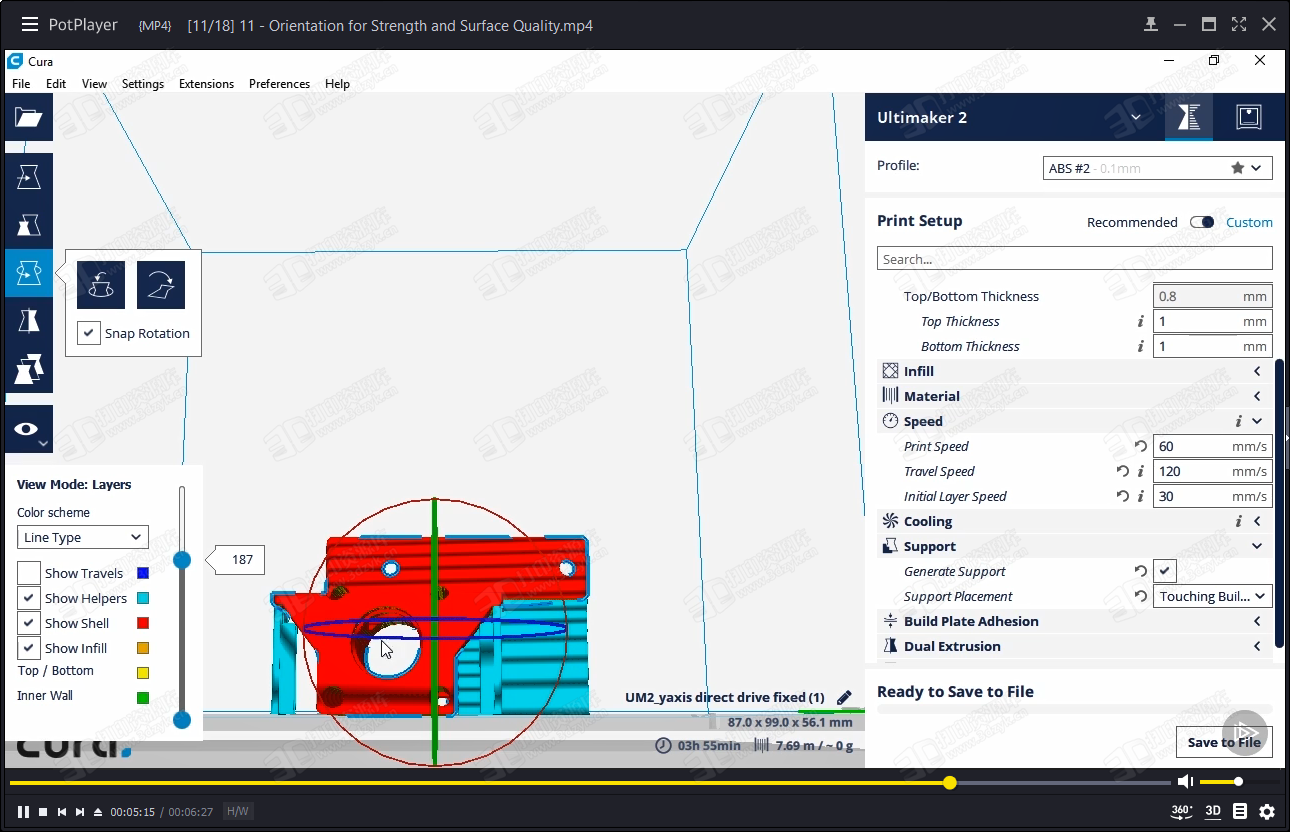The width and height of the screenshot is (1290, 832).
Task: Uncheck the Show Helpers checkbox
Action: point(29,598)
